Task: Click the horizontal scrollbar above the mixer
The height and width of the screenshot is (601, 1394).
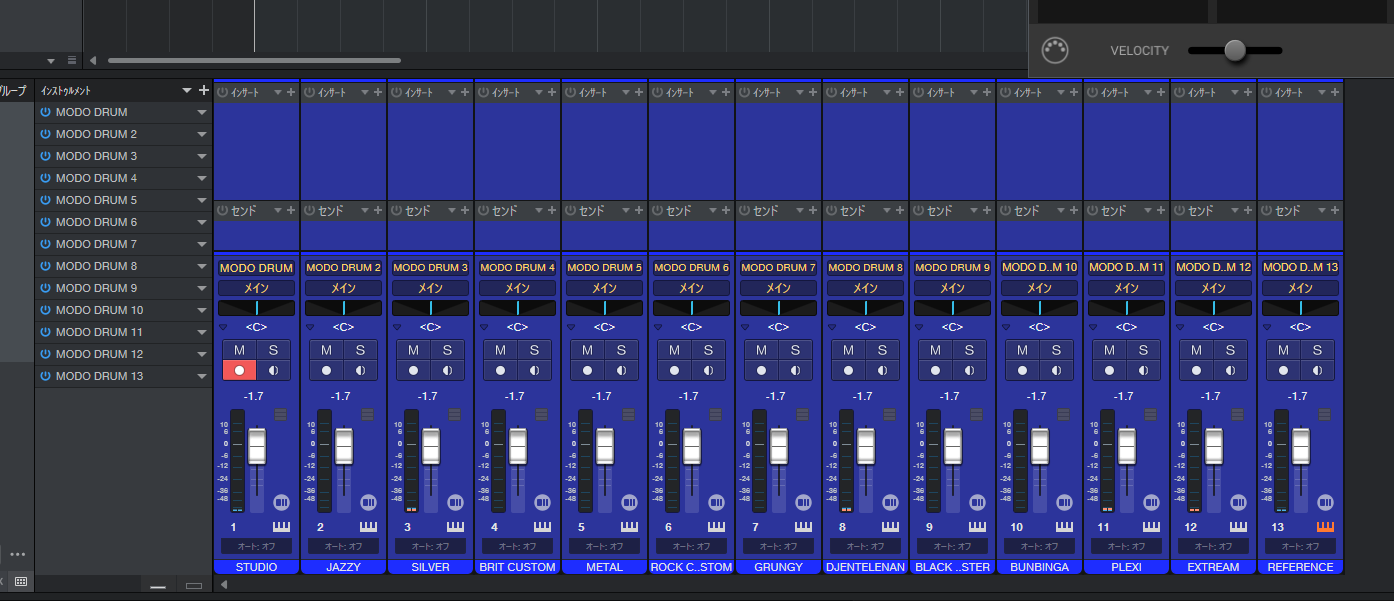Action: pyautogui.click(x=254, y=60)
